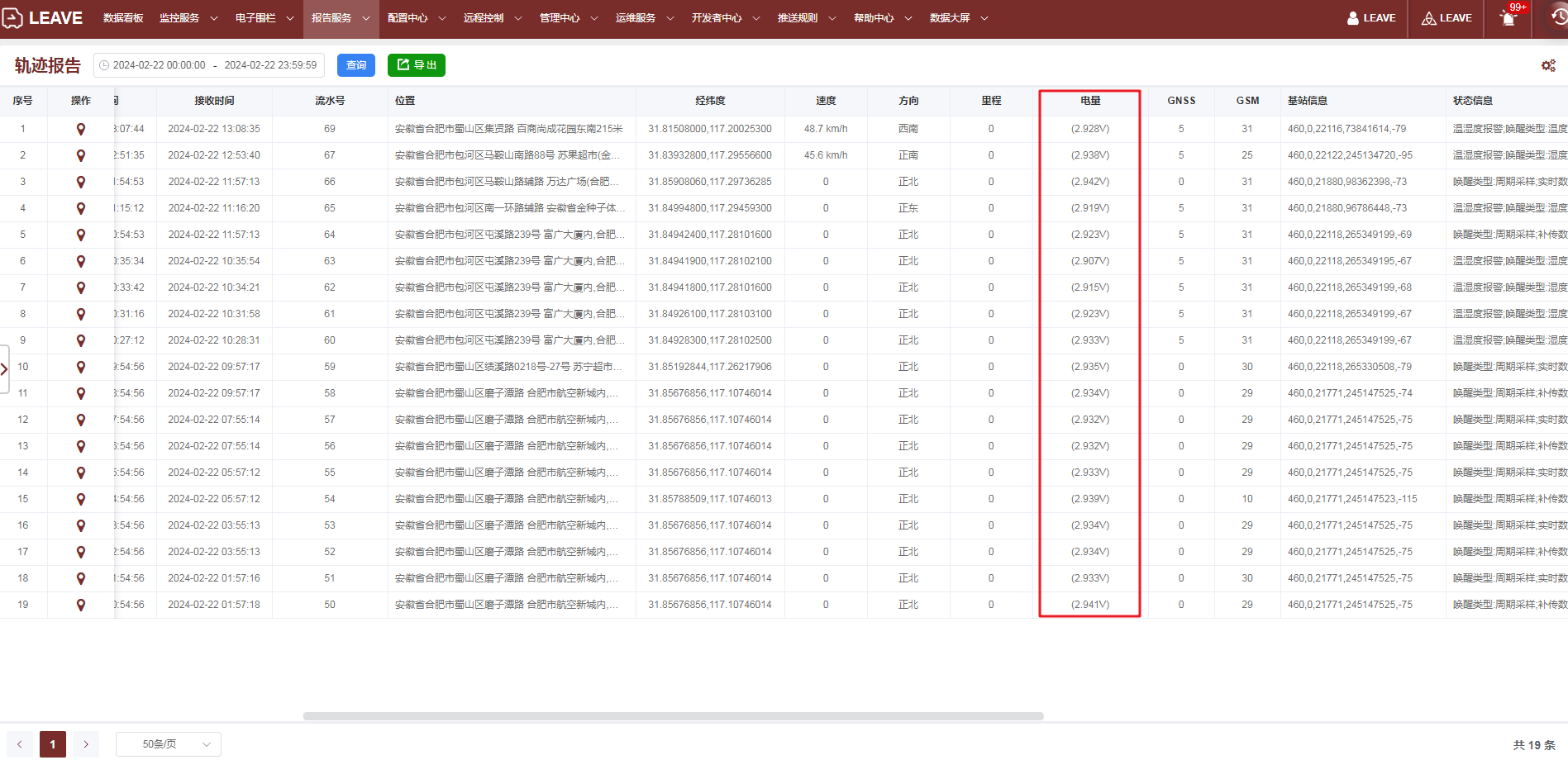This screenshot has height=760, width=1568.
Task: Expand the 监控服务 dropdown menu
Action: pos(188,18)
